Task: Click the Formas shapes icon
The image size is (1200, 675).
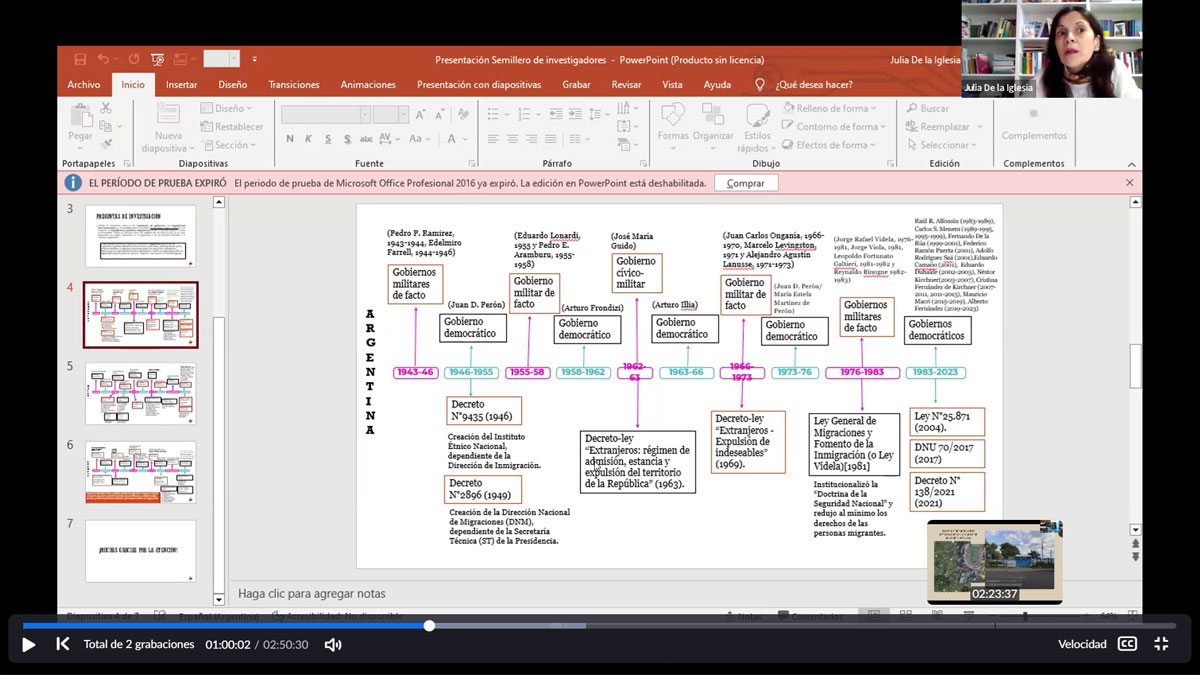Action: click(x=673, y=116)
